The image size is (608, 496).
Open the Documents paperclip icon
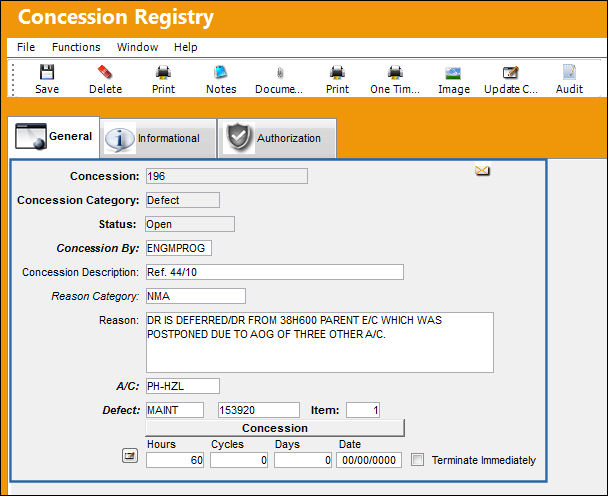coord(280,73)
